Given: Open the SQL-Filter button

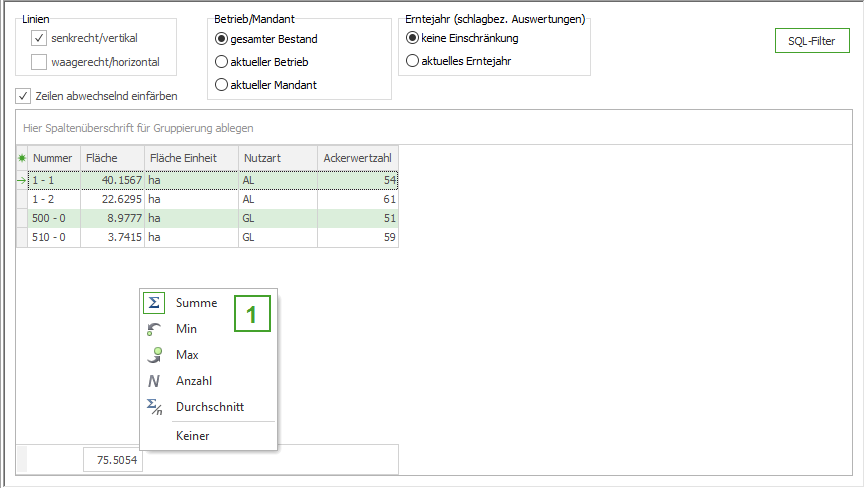Looking at the screenshot, I should 811,41.
